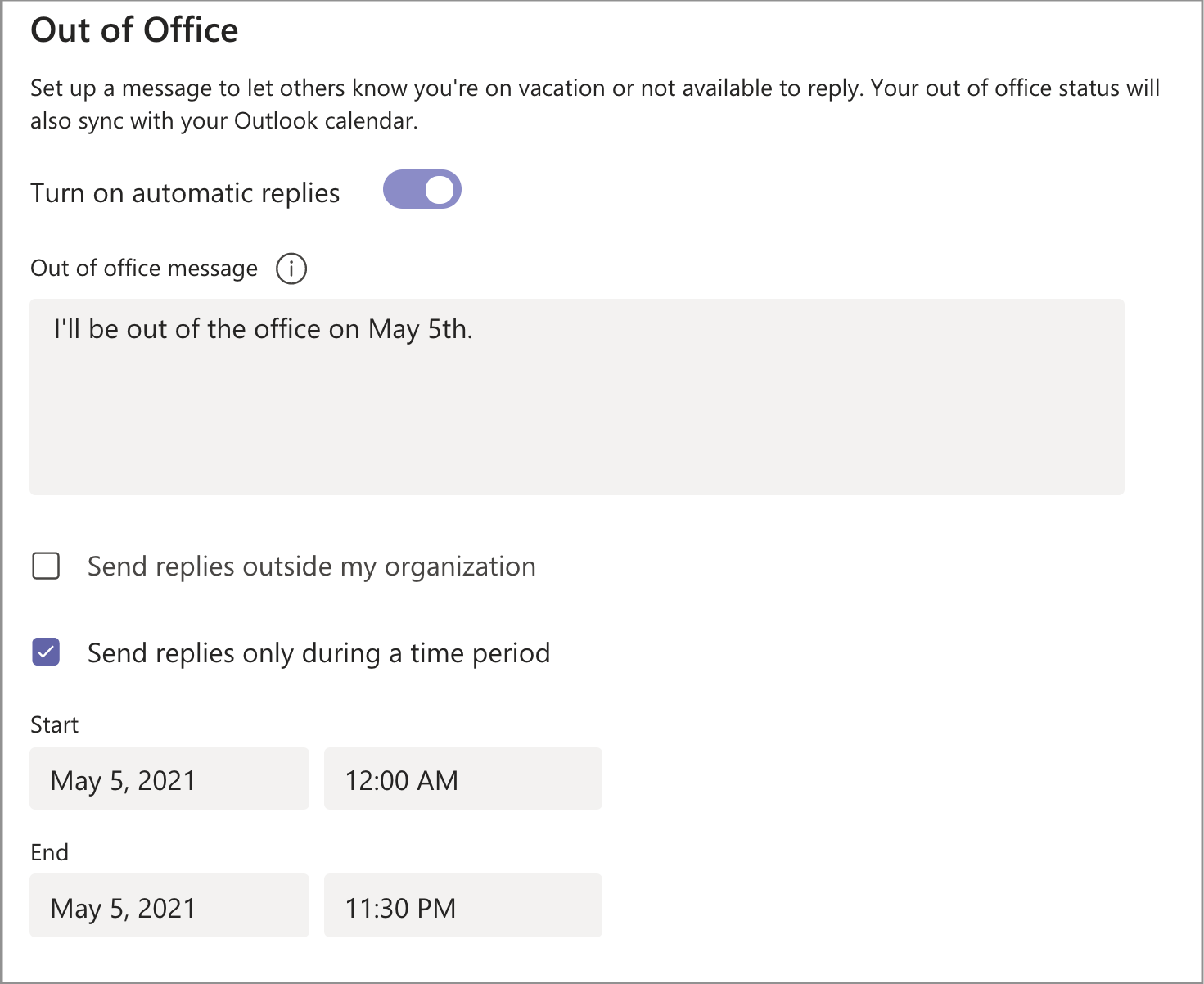Click empty space at bottom of the message box

[x=576, y=458]
